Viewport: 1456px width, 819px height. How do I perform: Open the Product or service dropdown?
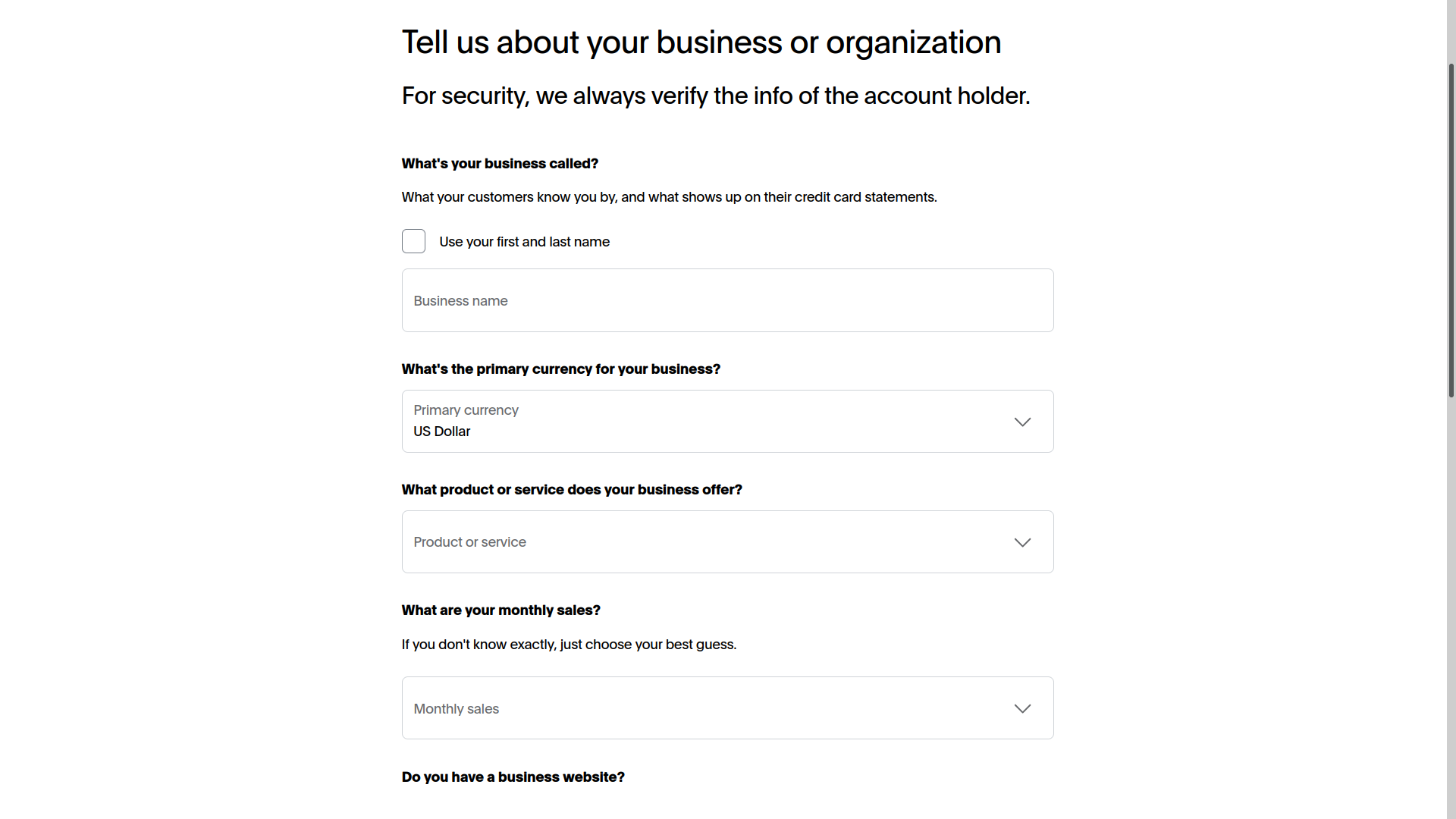pos(711,542)
